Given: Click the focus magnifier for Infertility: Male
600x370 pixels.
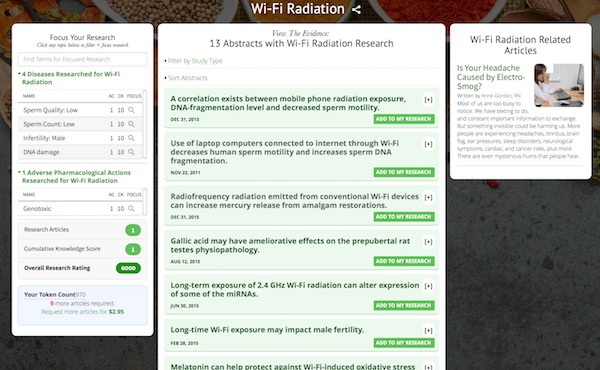Looking at the screenshot, I should coord(131,138).
